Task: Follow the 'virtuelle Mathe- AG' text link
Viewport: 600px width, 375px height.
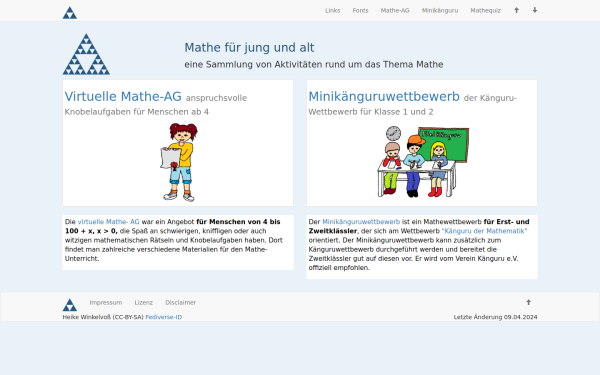Action: 108,222
